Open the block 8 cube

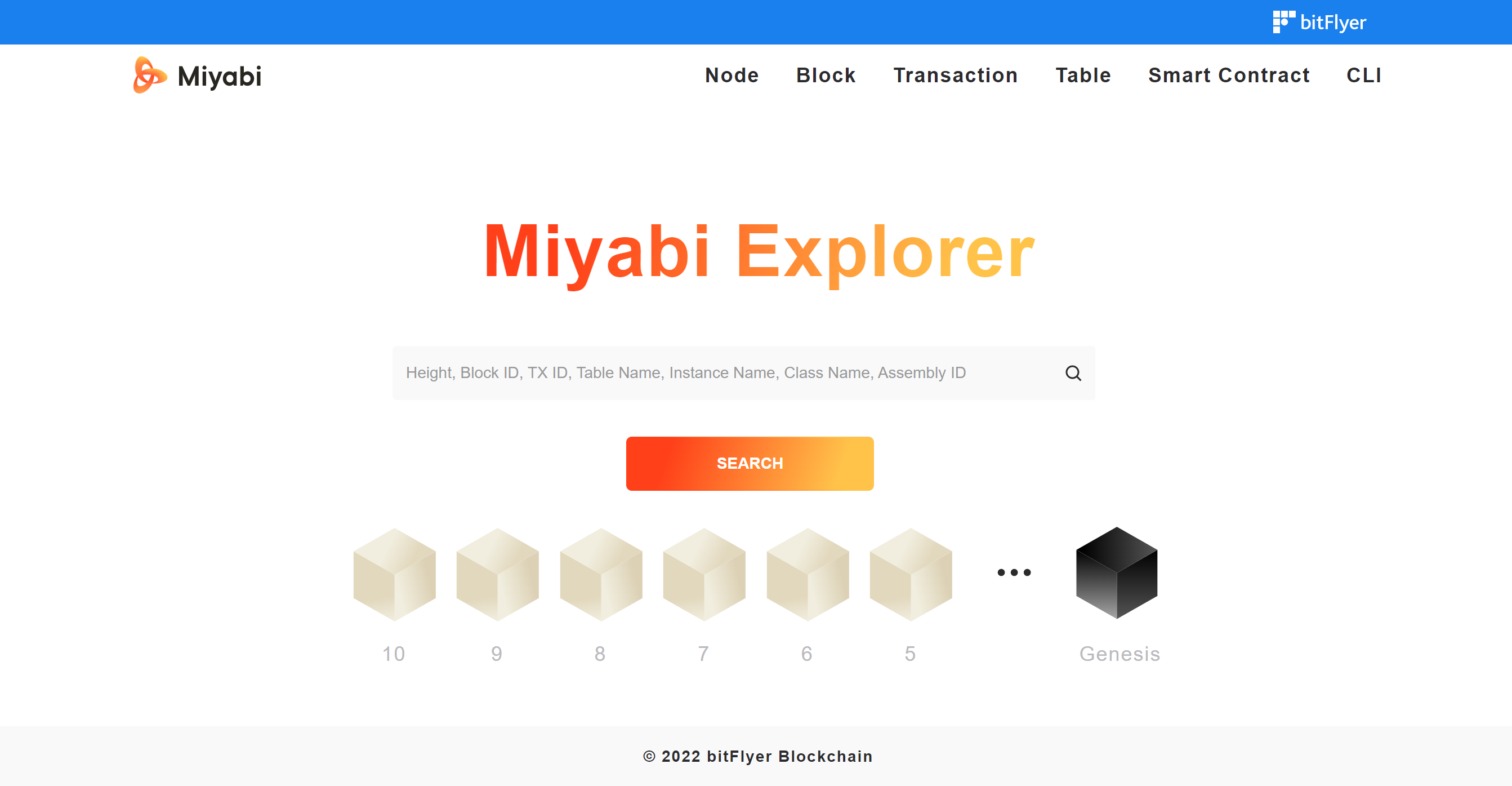(x=600, y=575)
